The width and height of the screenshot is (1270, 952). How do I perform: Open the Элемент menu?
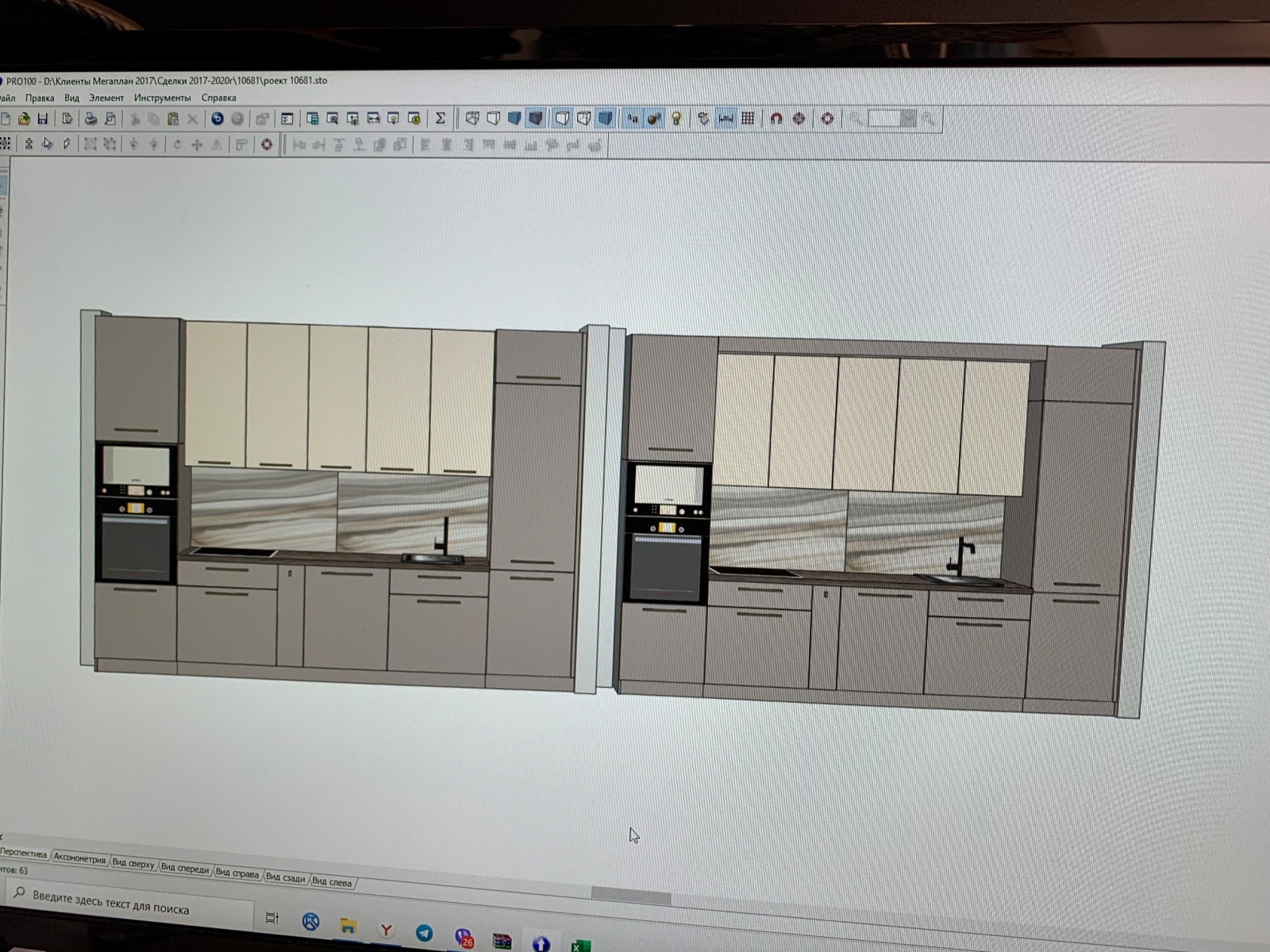(106, 98)
